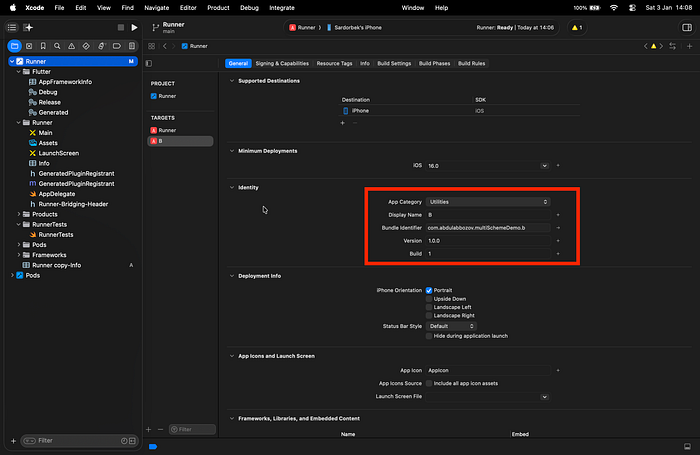Open the related items grid menu
The image size is (700, 455).
pyautogui.click(x=151, y=46)
